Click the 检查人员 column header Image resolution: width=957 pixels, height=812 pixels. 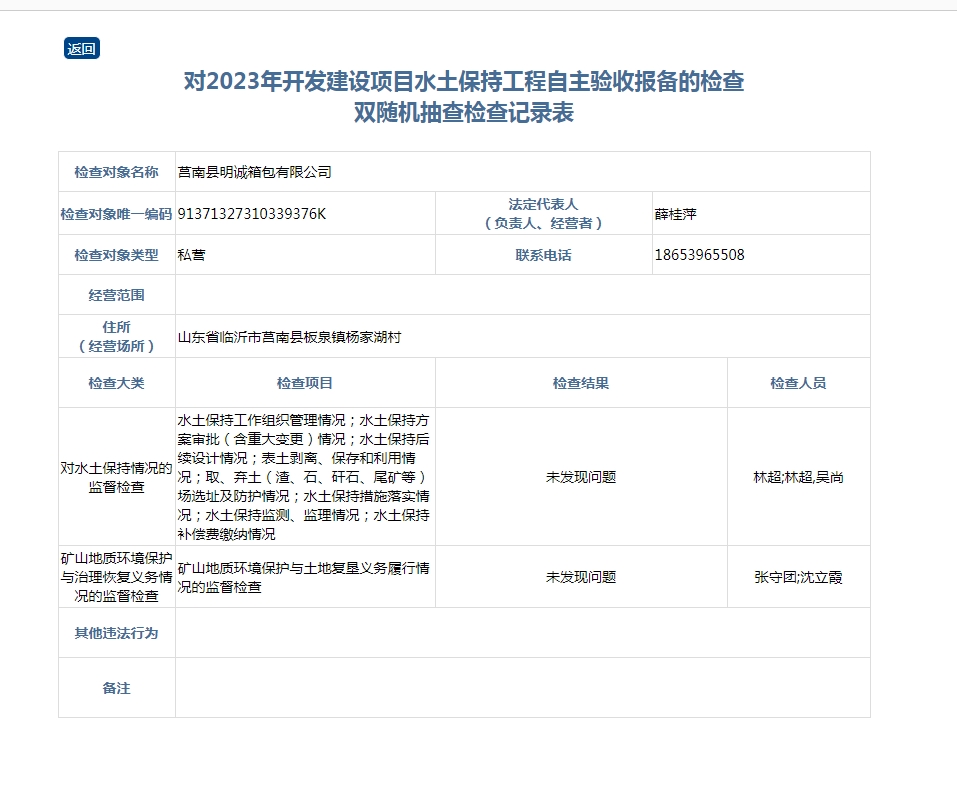pyautogui.click(x=798, y=383)
